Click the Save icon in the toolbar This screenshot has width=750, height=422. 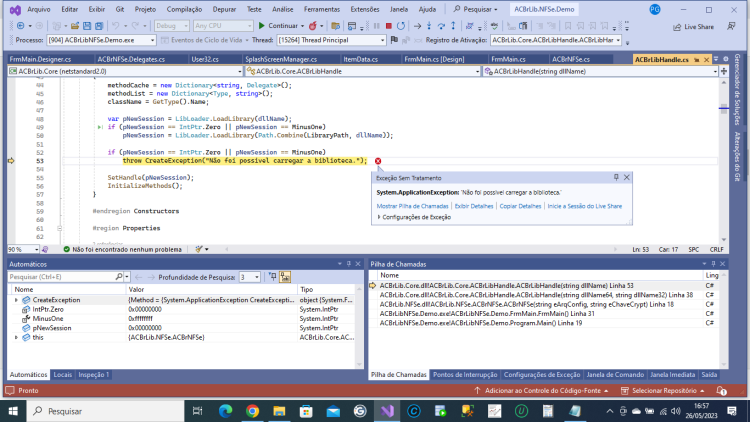click(x=87, y=26)
